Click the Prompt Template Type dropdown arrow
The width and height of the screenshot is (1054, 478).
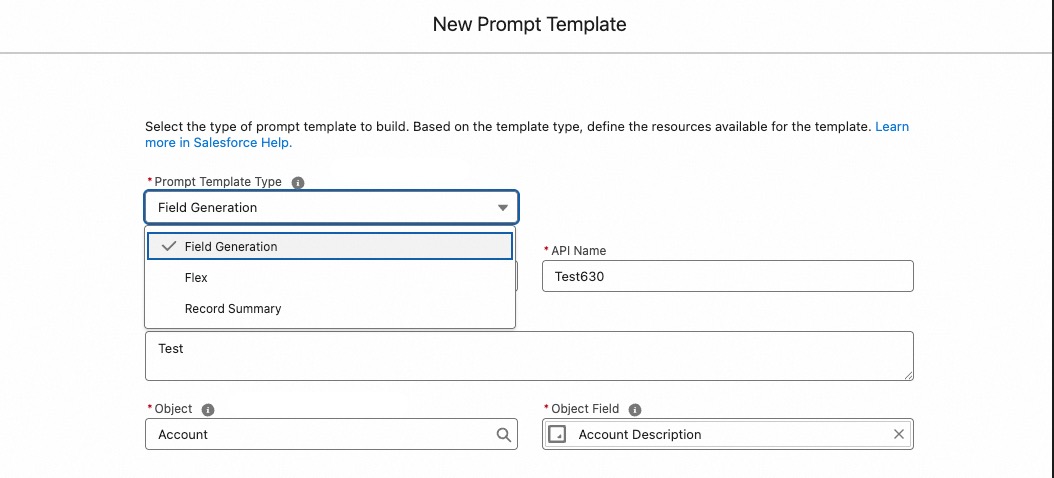(x=503, y=208)
